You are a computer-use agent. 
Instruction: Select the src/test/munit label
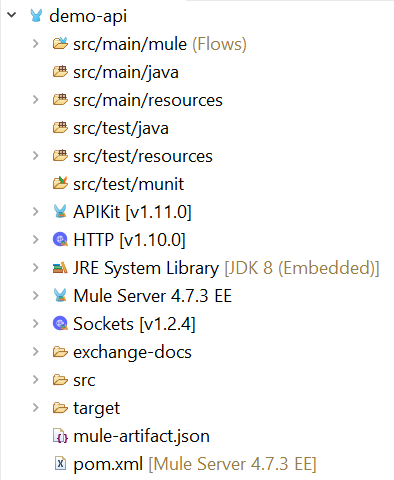click(129, 184)
